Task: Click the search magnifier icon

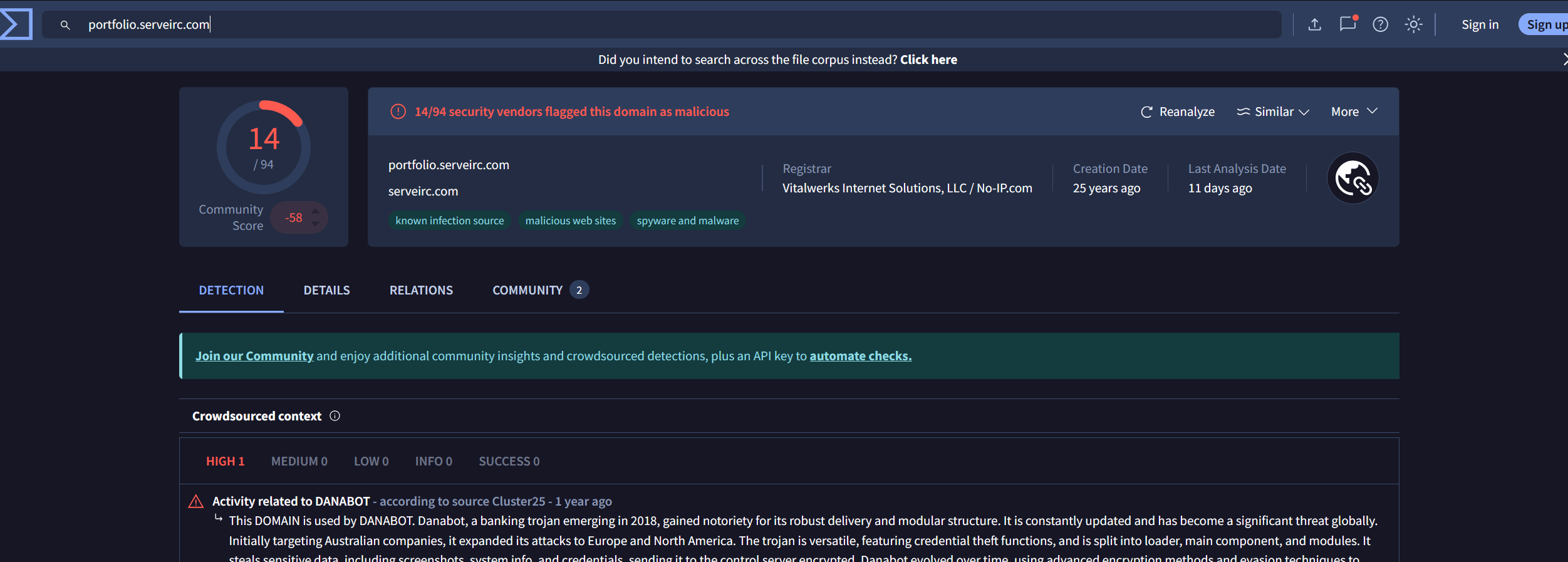Action: (65, 25)
